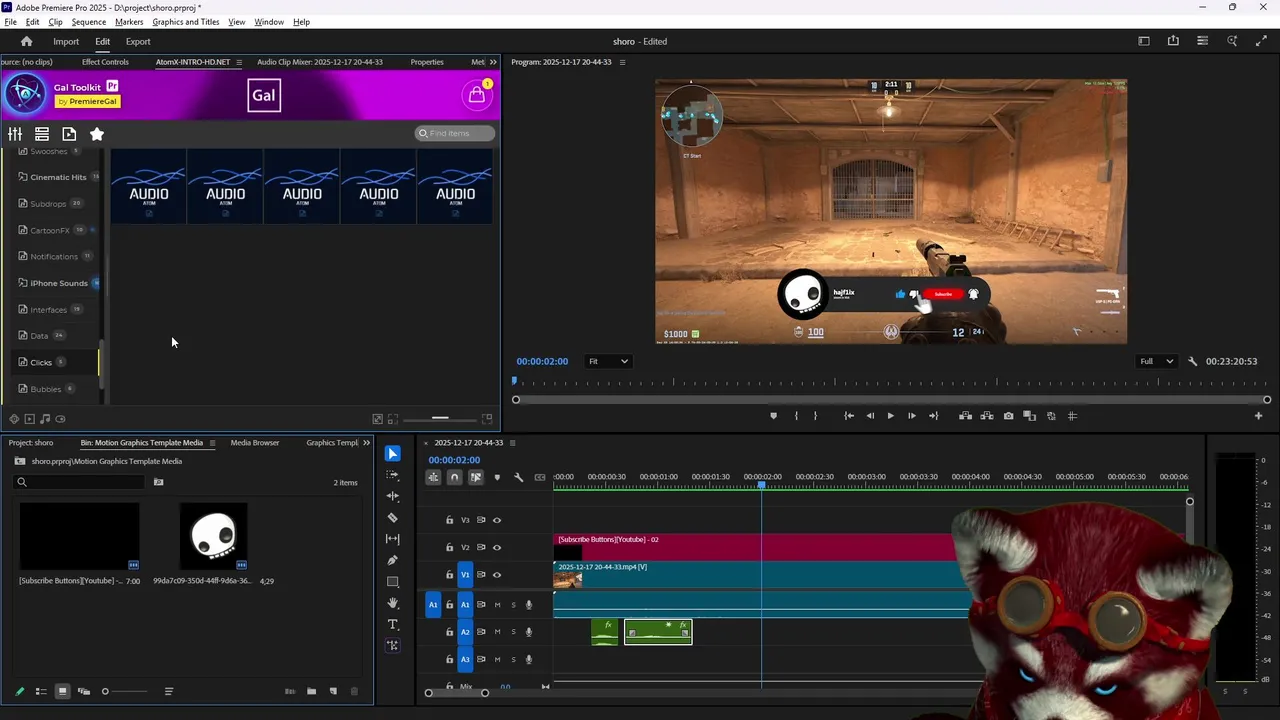
Task: Click the Mark In bracket button
Action: 796,416
